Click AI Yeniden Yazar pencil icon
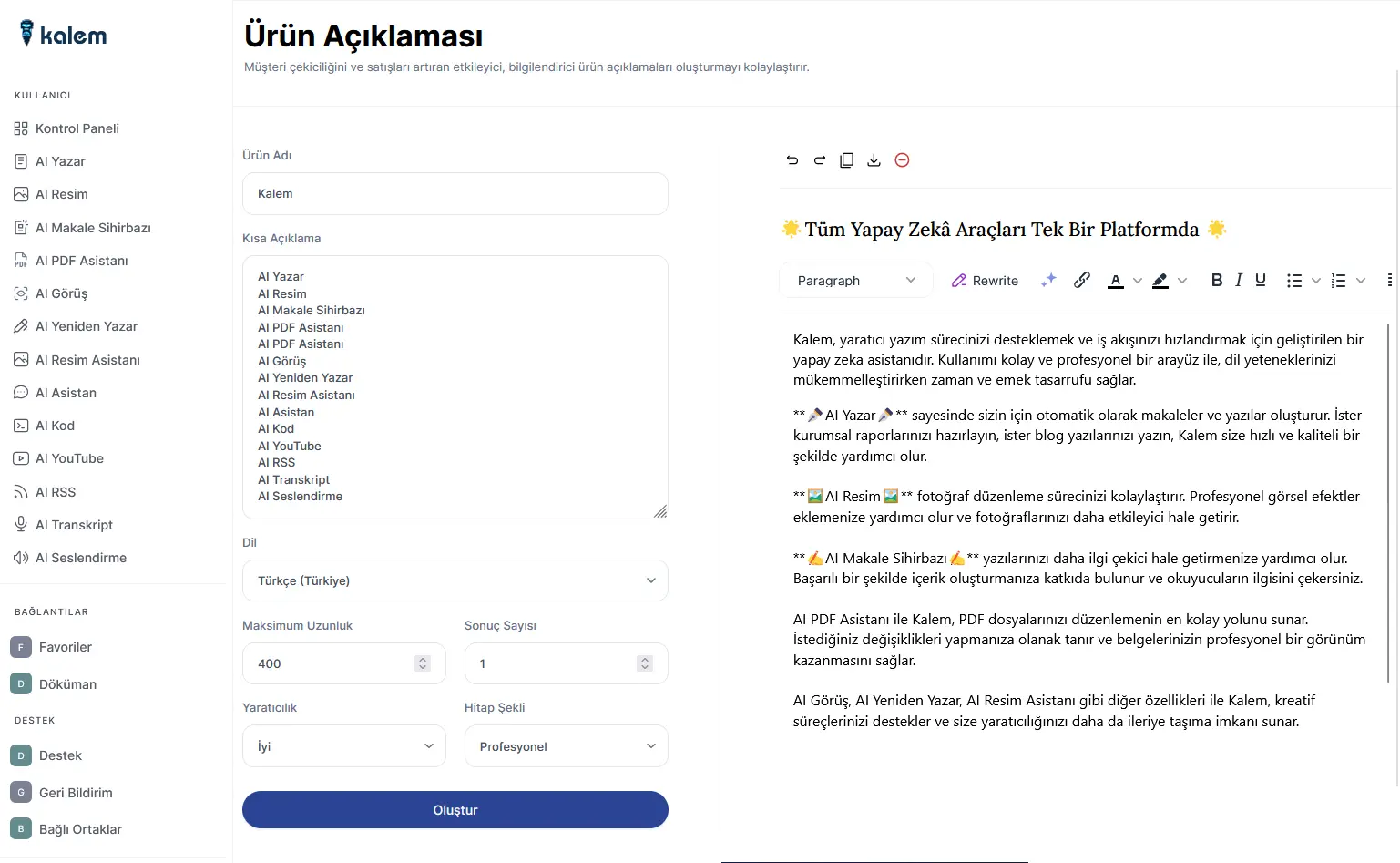 coord(21,326)
